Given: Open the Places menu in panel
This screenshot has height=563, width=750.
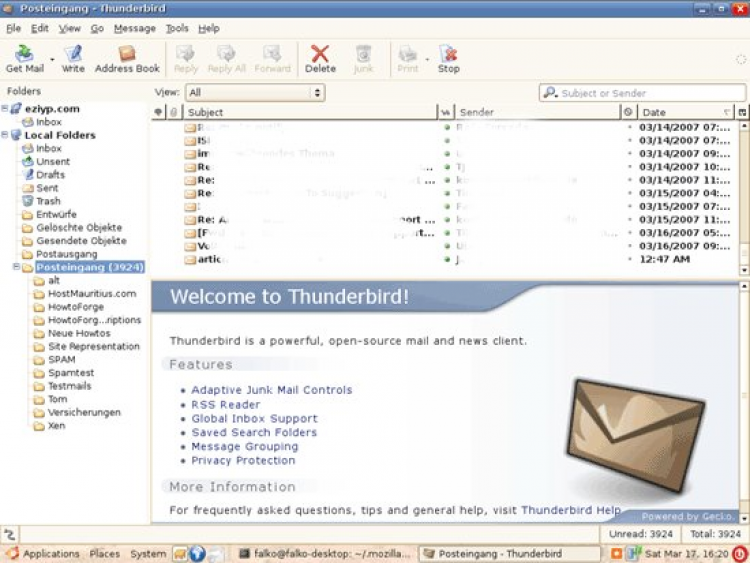Looking at the screenshot, I should [104, 553].
